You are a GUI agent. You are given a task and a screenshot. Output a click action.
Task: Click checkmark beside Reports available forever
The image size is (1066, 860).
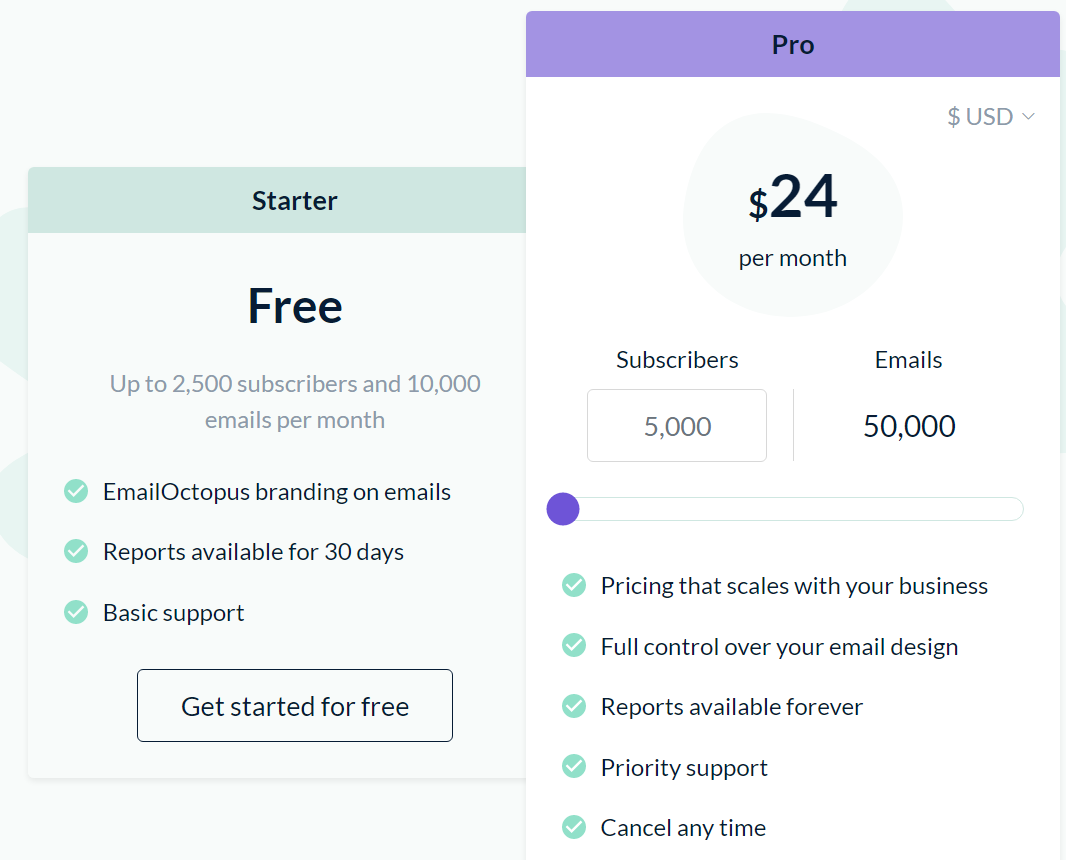pyautogui.click(x=574, y=706)
